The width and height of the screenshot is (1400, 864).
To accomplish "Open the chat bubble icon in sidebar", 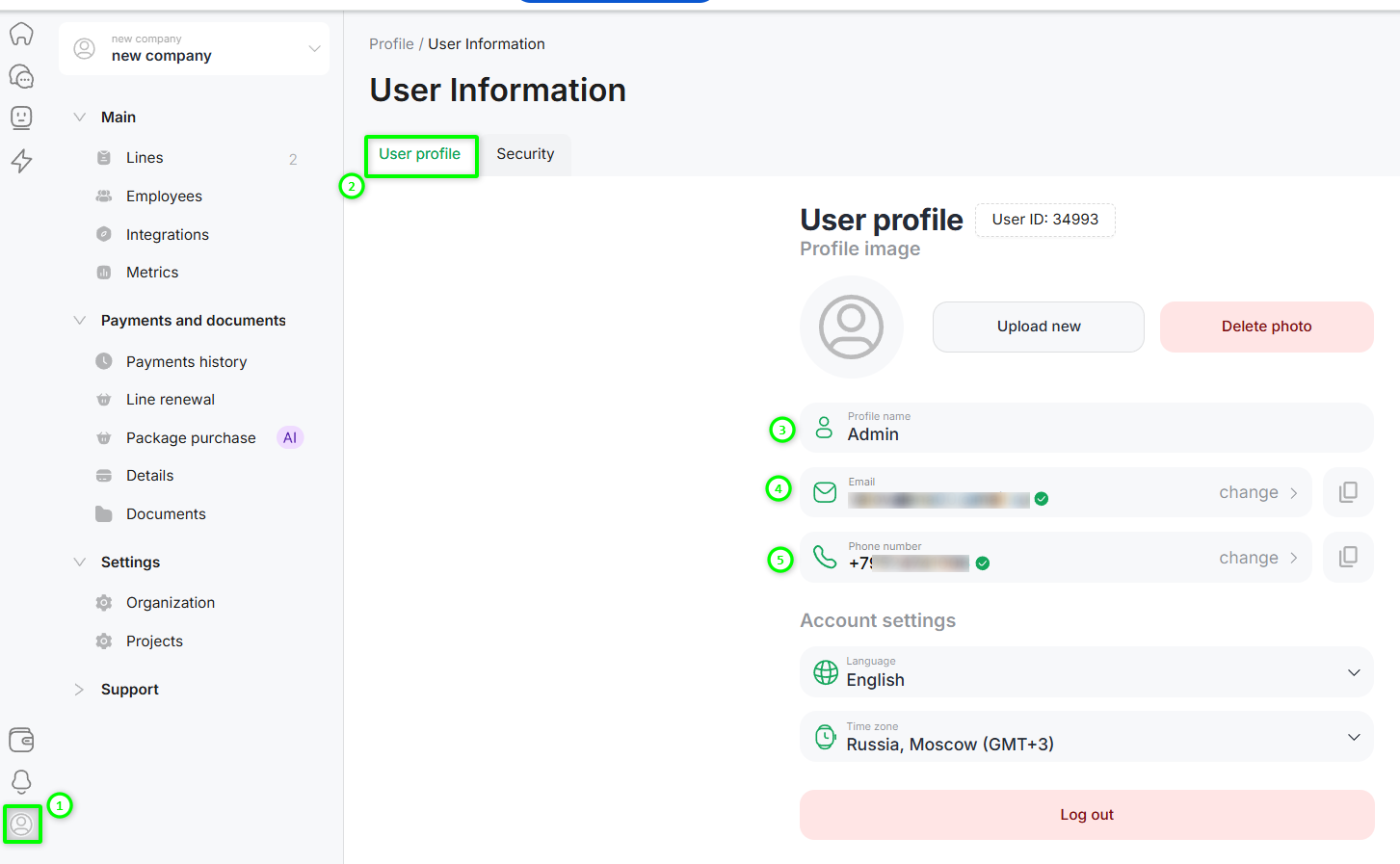I will [21, 76].
